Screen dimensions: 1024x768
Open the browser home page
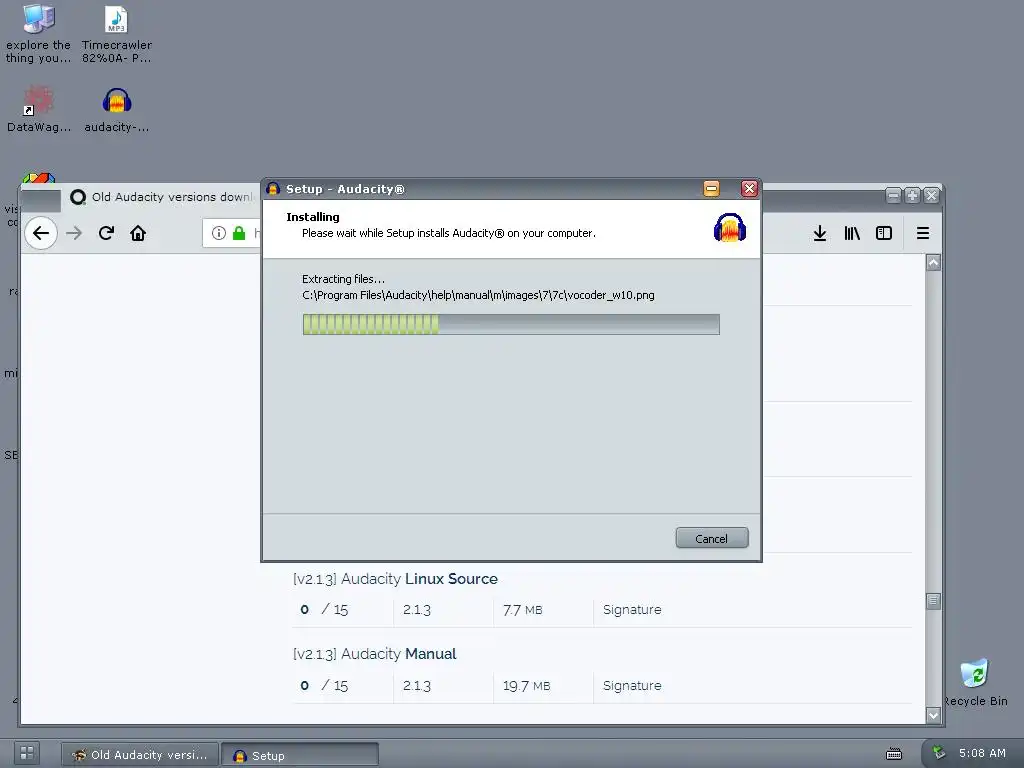pos(138,233)
